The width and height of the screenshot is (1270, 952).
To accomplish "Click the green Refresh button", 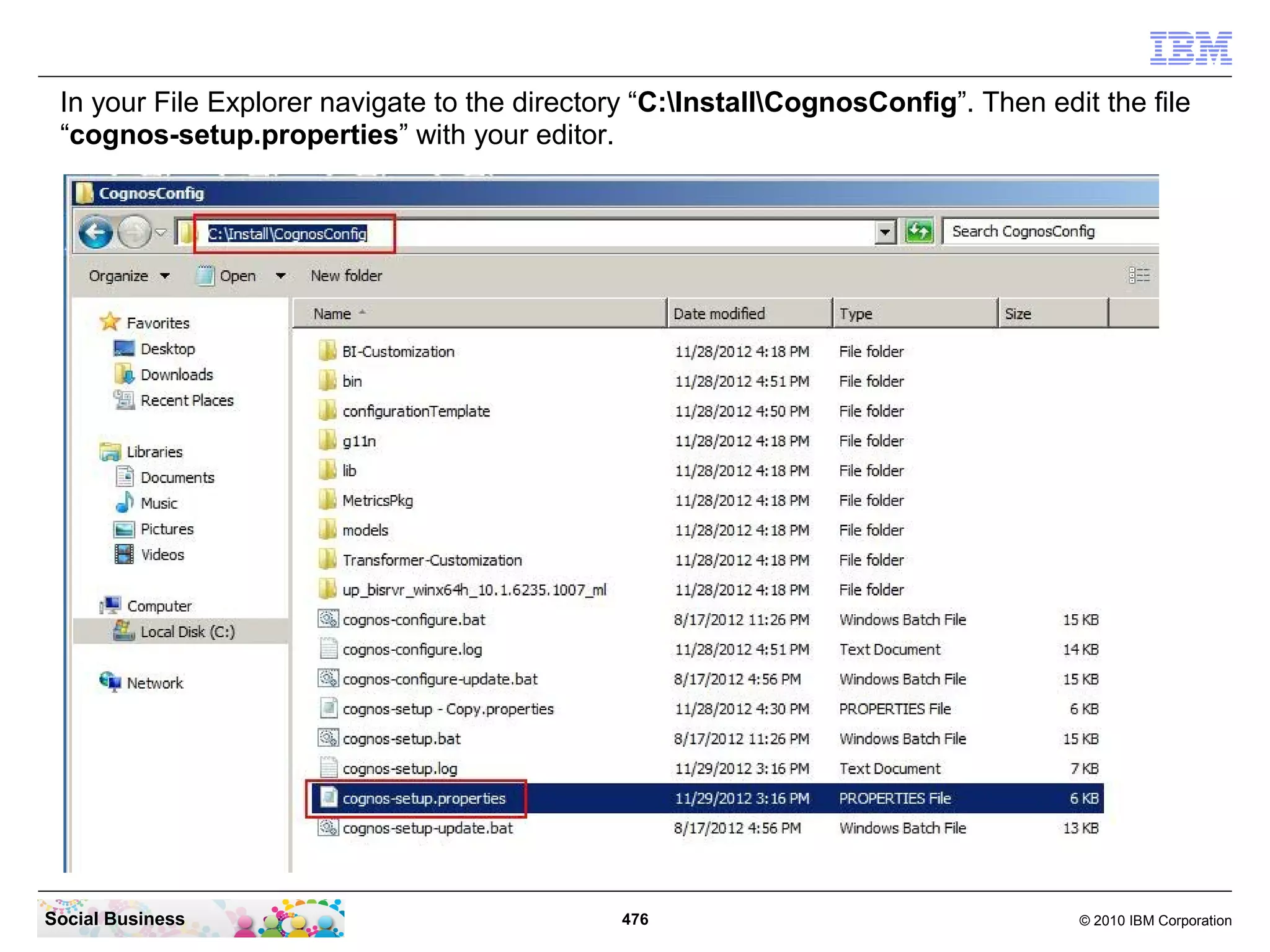I will 920,232.
